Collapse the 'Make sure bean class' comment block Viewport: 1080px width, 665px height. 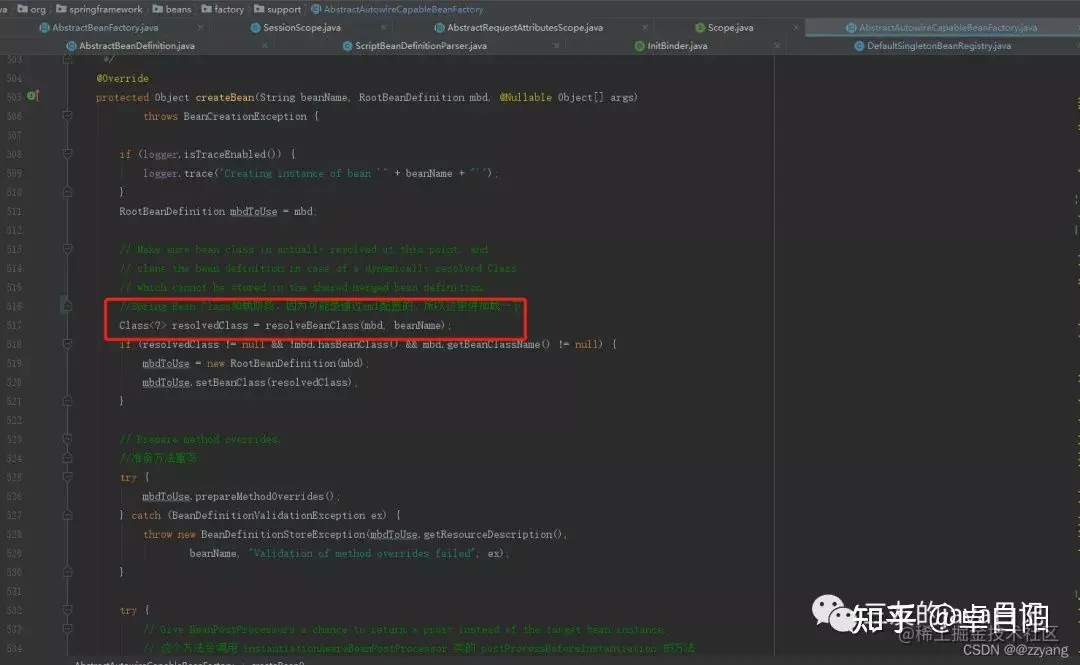pyautogui.click(x=68, y=249)
